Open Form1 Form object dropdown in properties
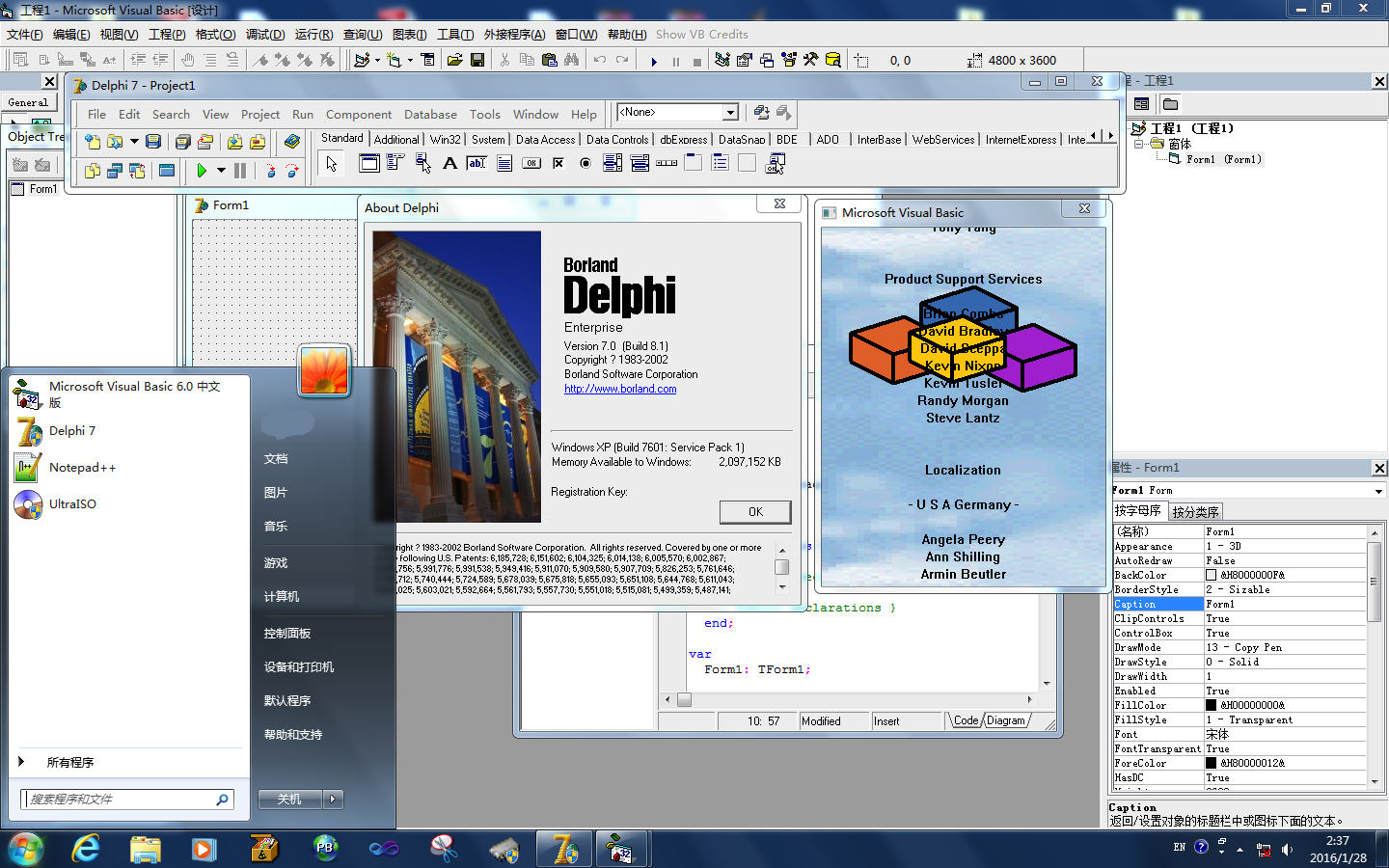The height and width of the screenshot is (868, 1389). click(x=1378, y=491)
